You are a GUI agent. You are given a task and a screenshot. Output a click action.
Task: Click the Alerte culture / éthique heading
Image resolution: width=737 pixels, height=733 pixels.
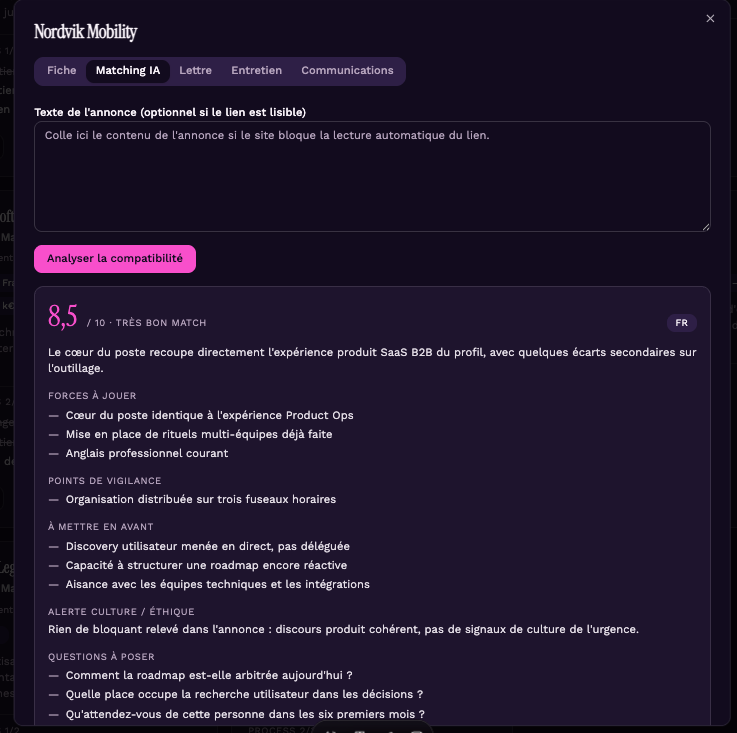point(121,612)
